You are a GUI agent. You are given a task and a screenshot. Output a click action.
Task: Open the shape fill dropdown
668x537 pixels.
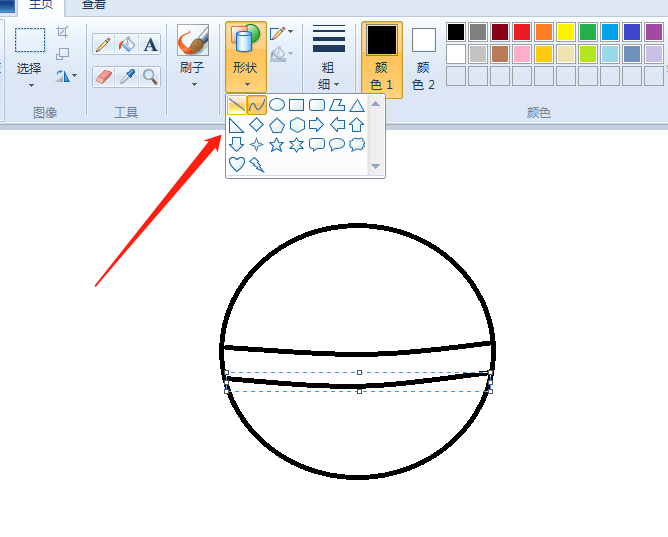[281, 54]
